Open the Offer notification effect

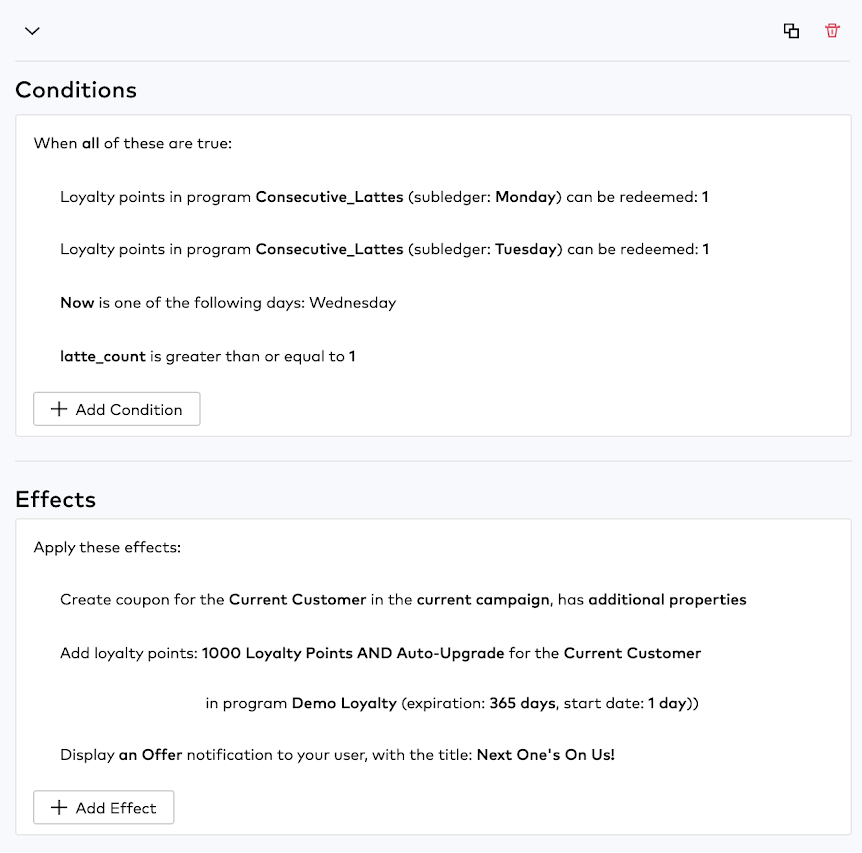coord(339,754)
